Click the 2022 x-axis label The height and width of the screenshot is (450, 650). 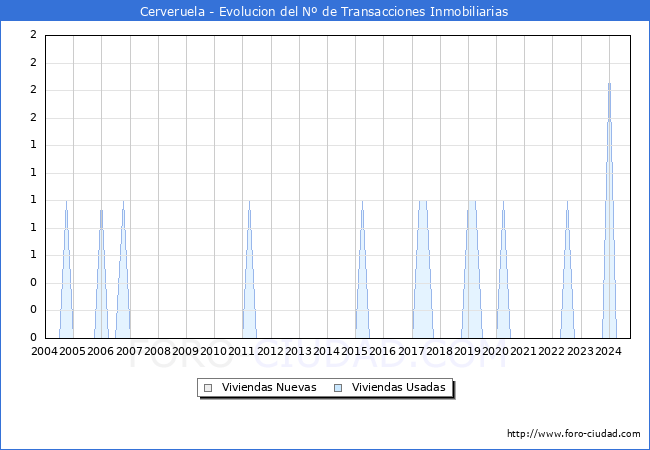pos(551,351)
